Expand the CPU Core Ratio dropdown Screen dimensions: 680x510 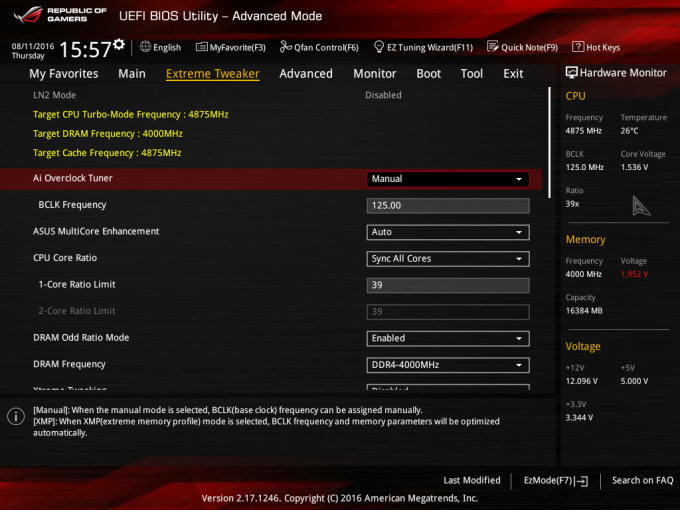point(448,259)
